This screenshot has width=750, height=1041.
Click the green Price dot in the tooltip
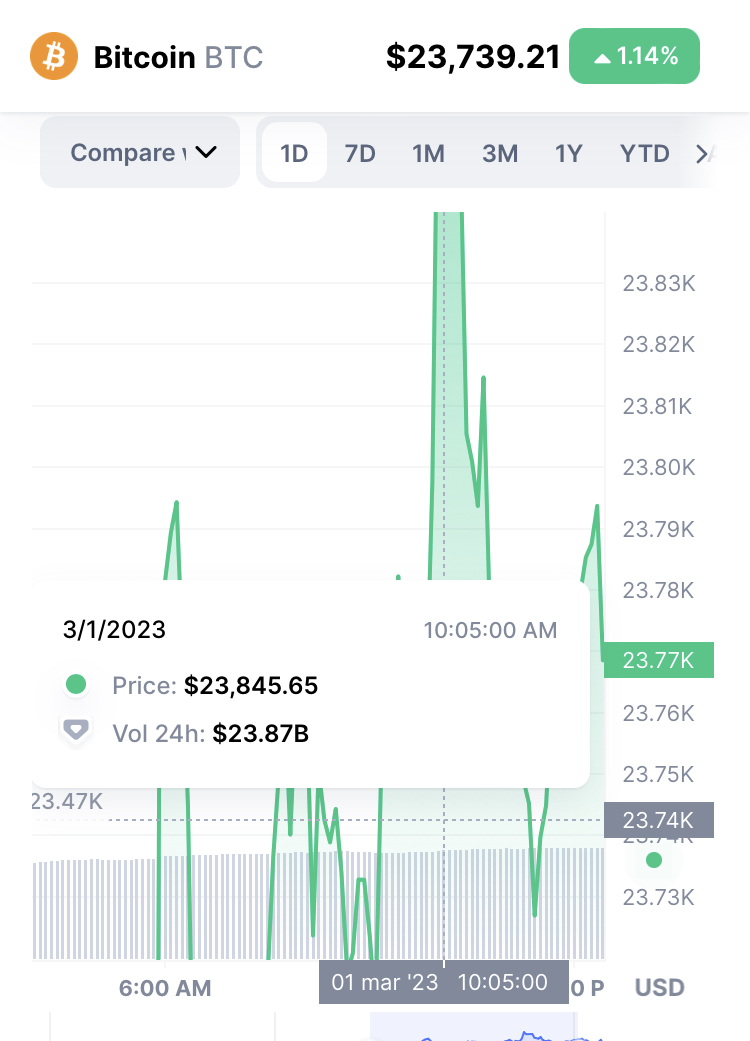pos(75,685)
